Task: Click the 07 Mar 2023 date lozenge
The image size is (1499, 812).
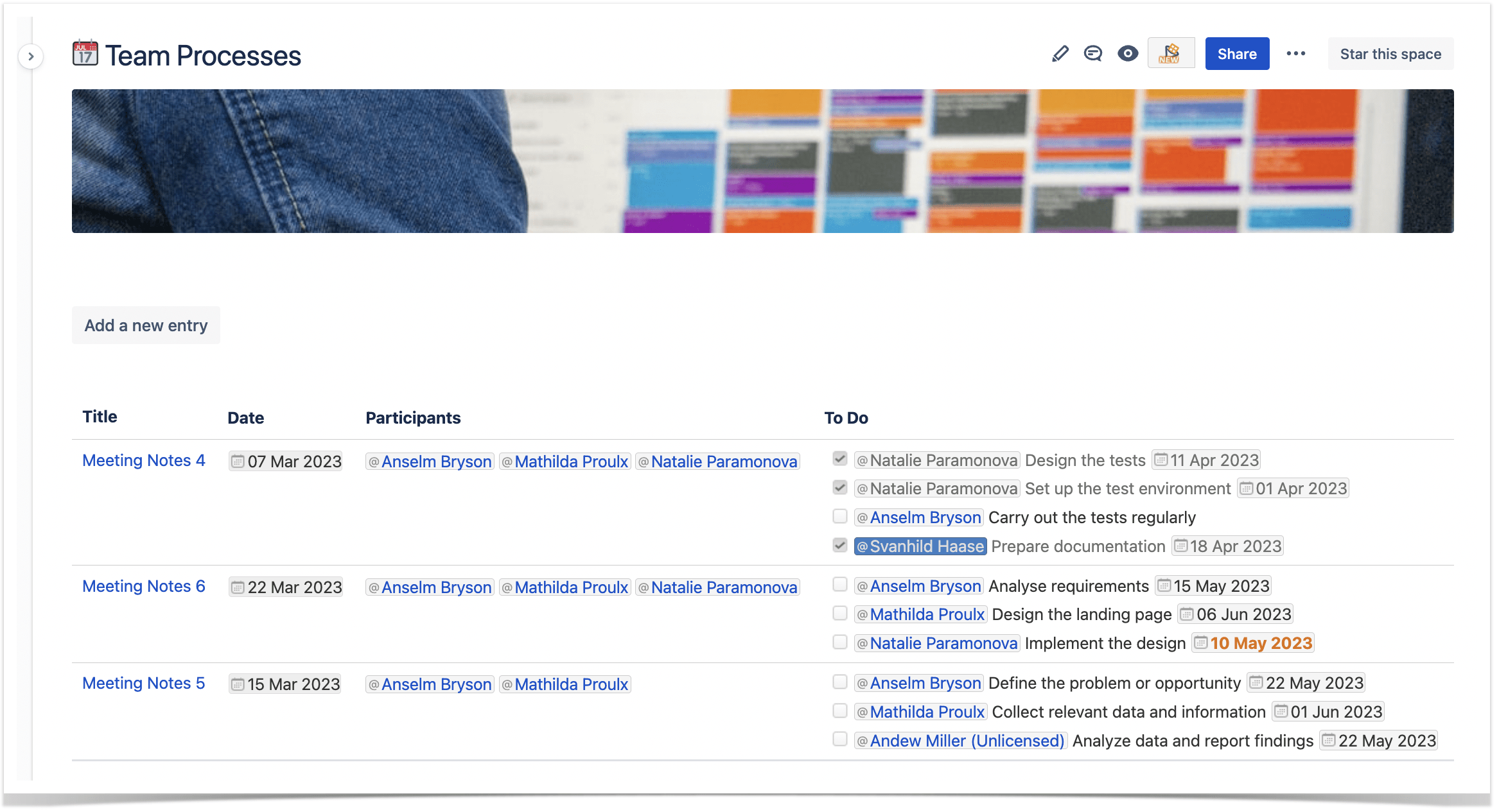Action: [x=286, y=462]
